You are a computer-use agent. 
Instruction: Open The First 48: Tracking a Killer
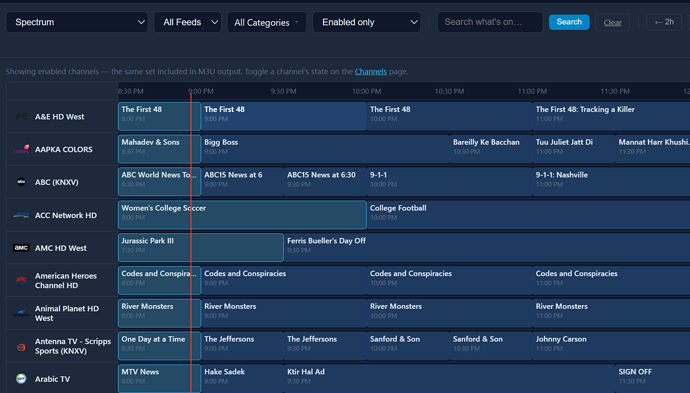611,116
